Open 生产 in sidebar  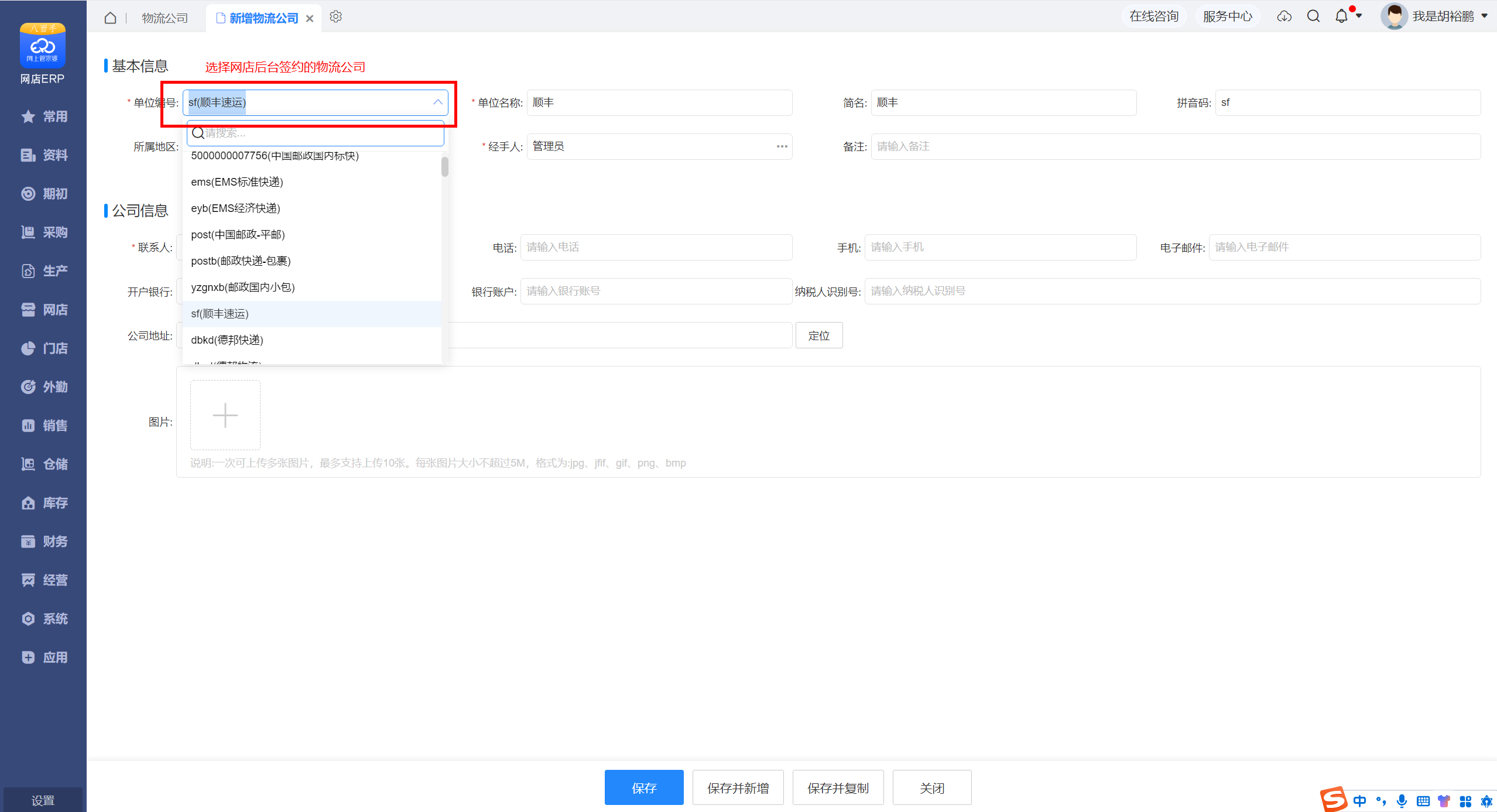44,271
